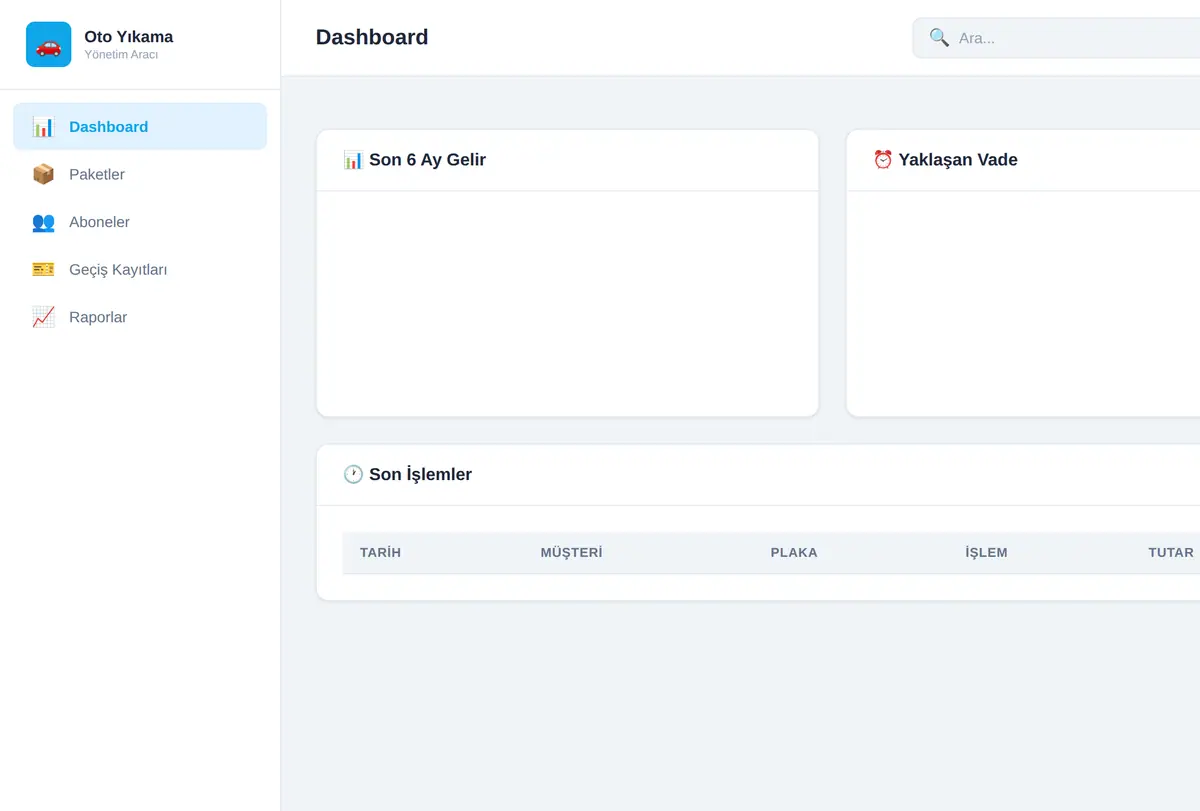Screen dimensions: 1200x811
Task: Open the Aboneler page
Action: pos(140,222)
